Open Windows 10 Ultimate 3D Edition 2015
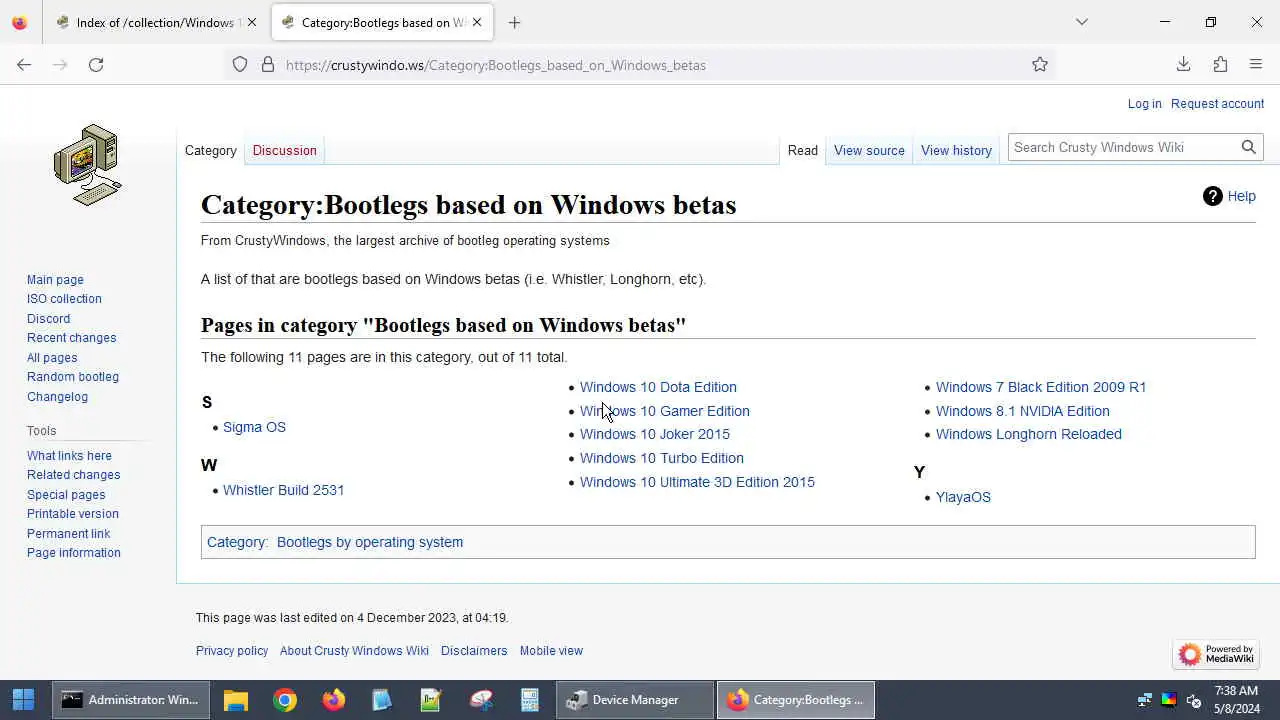 point(697,482)
